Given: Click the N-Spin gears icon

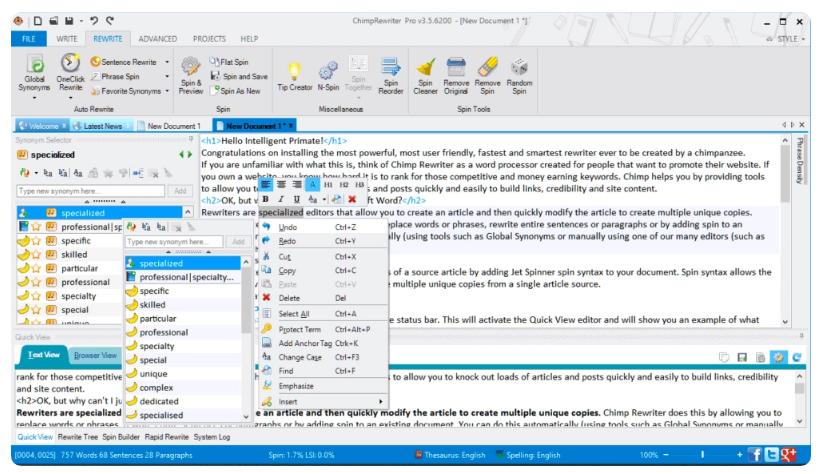Looking at the screenshot, I should click(x=328, y=68).
